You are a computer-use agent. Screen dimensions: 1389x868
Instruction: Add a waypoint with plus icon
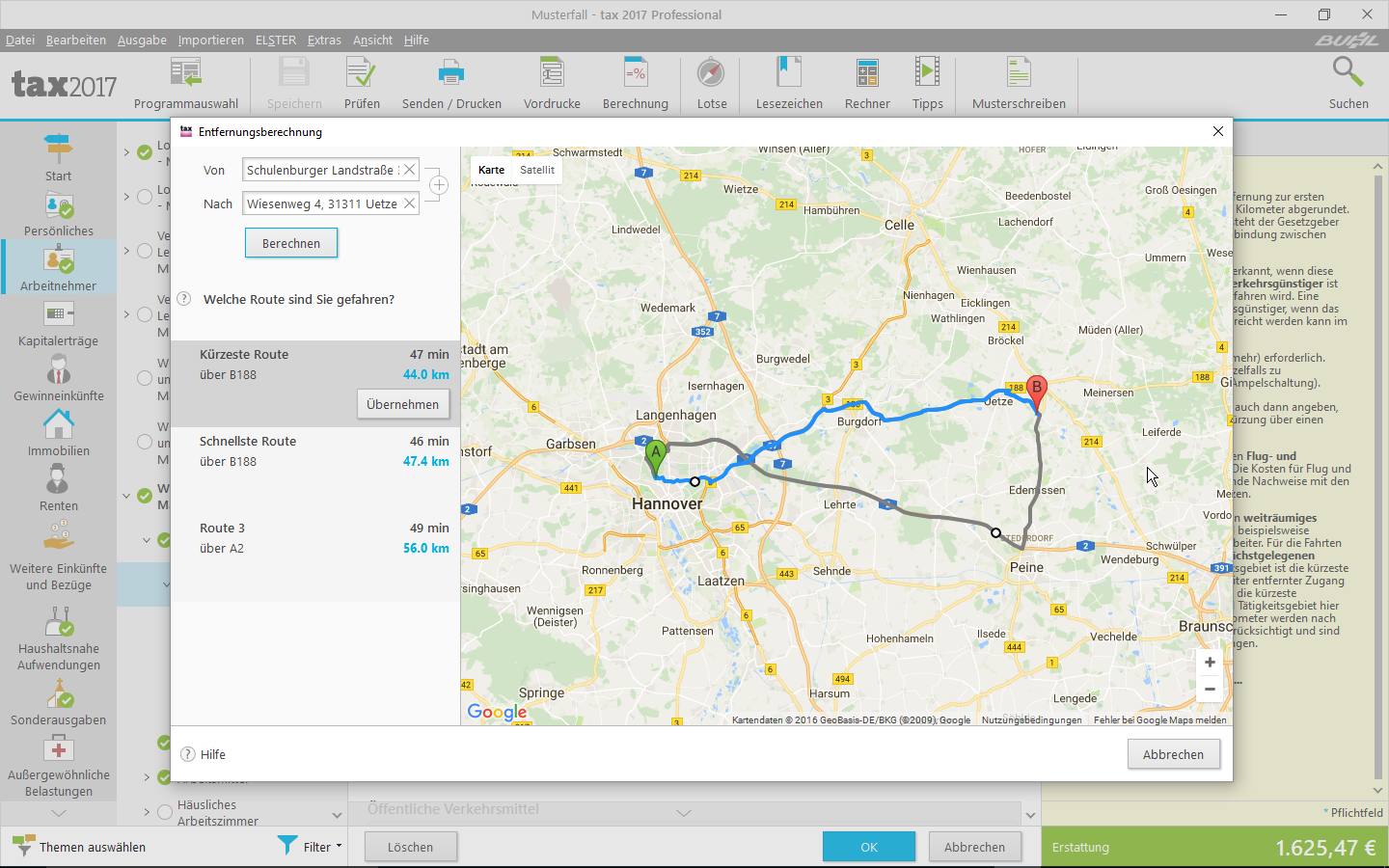click(x=438, y=185)
